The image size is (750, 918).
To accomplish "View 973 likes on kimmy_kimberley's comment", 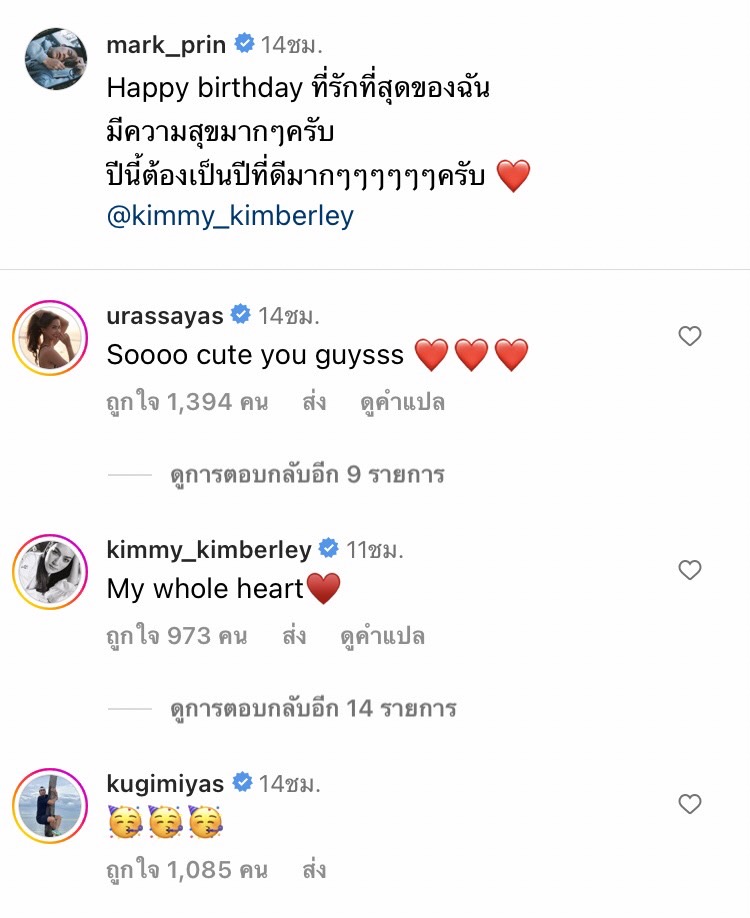I will (x=176, y=636).
